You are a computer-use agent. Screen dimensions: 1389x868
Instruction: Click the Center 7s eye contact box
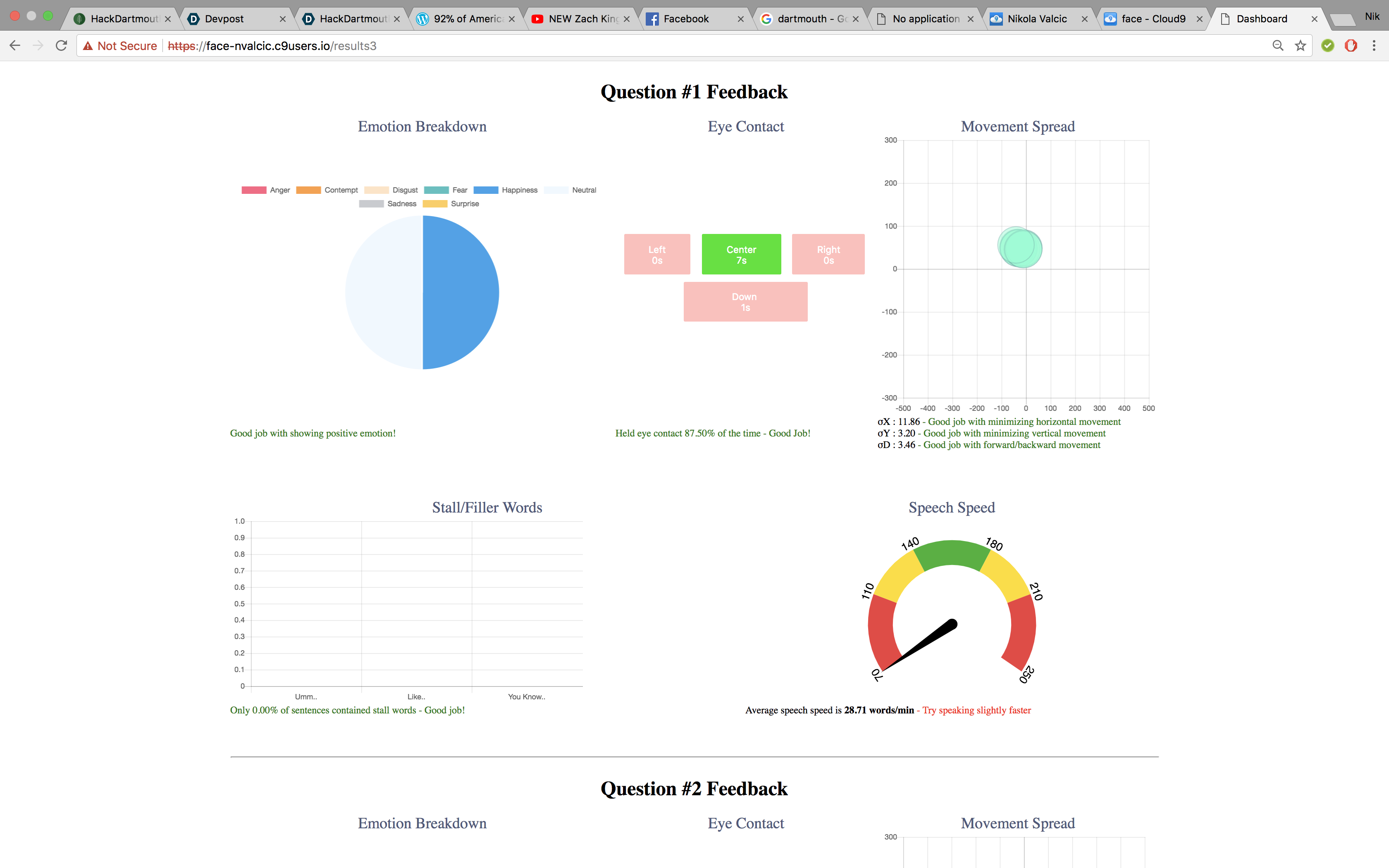click(741, 254)
